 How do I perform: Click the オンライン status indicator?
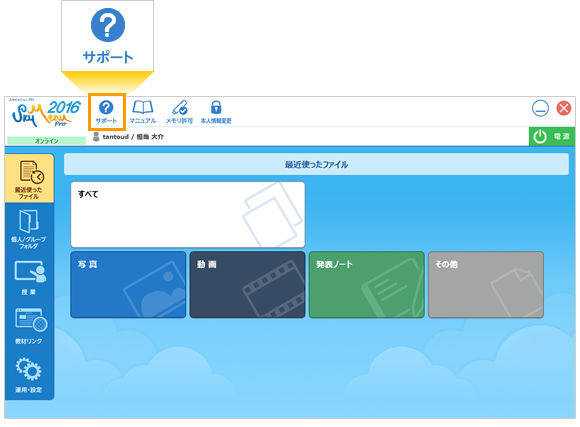(47, 141)
